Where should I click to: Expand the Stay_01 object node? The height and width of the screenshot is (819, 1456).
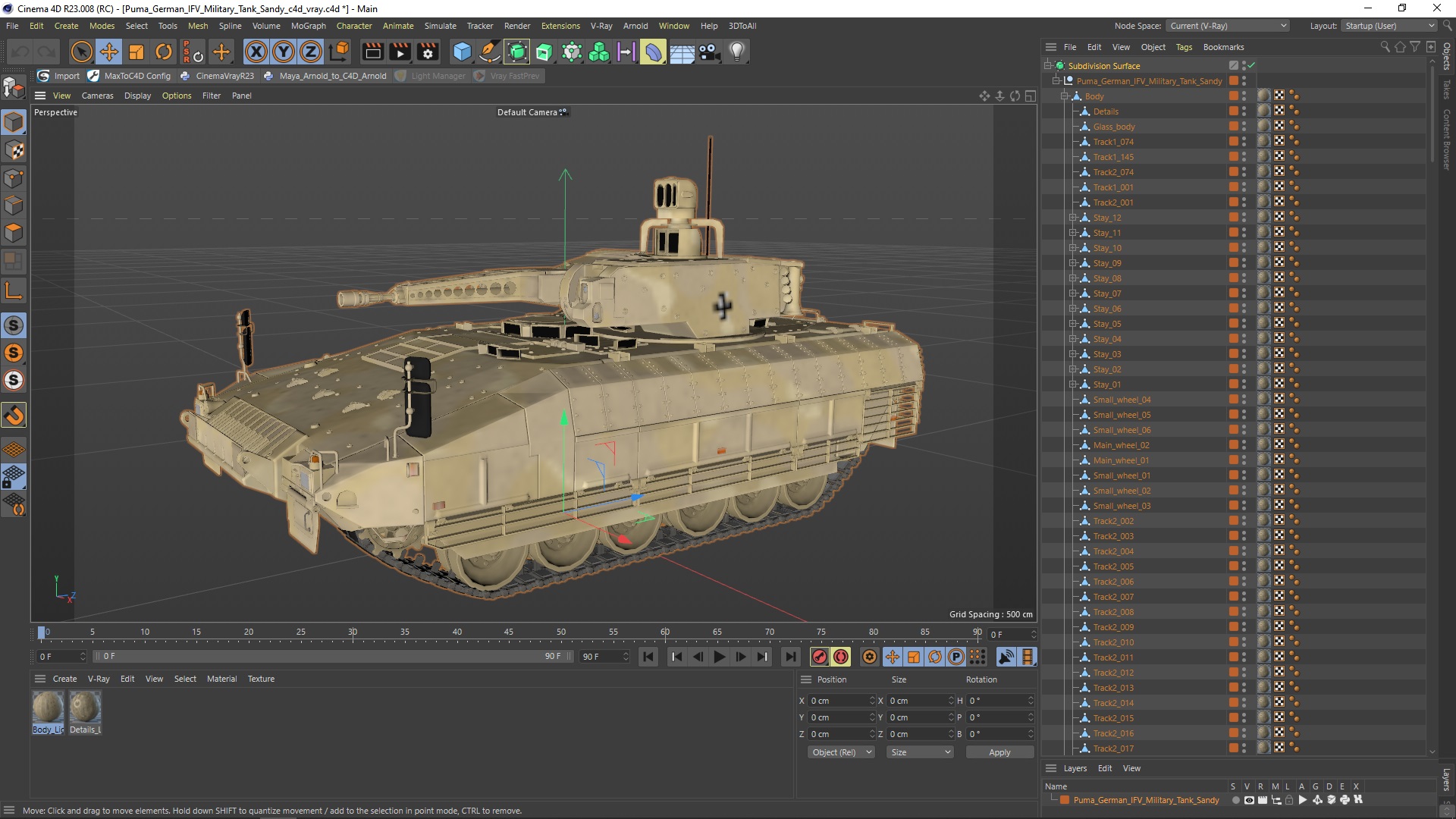(x=1073, y=384)
